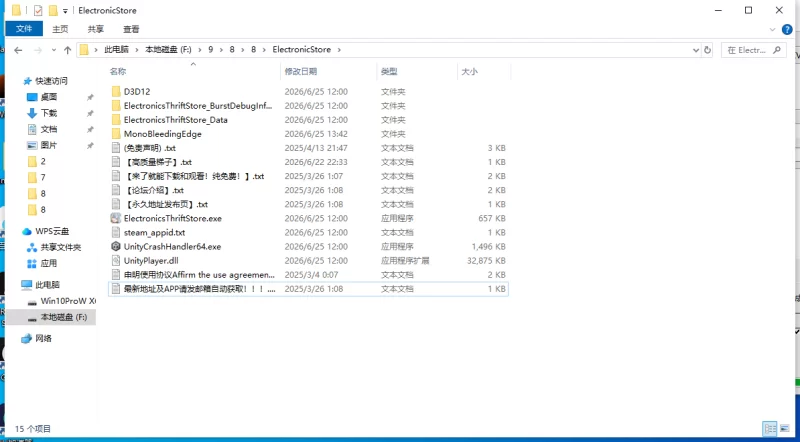The height and width of the screenshot is (442, 800).
Task: Expand chevron after 此电脑 in address bar
Action: point(137,50)
